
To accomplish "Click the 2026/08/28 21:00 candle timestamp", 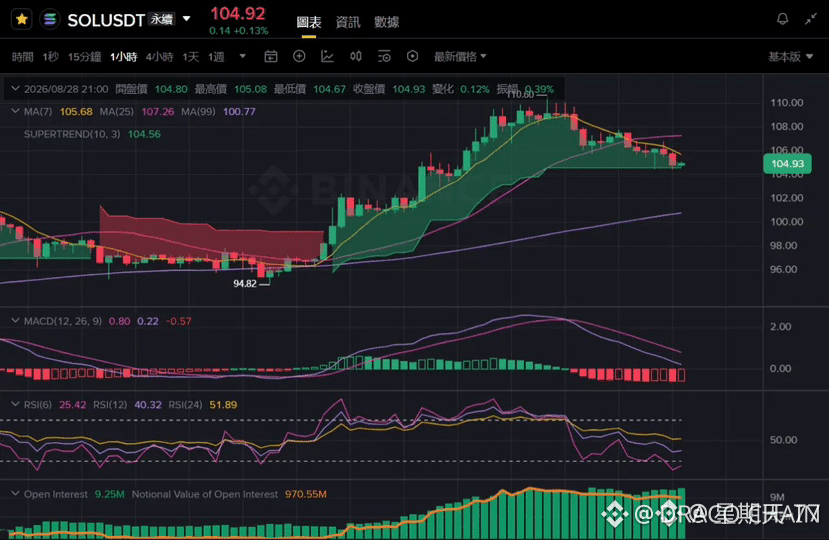I will tap(66, 89).
